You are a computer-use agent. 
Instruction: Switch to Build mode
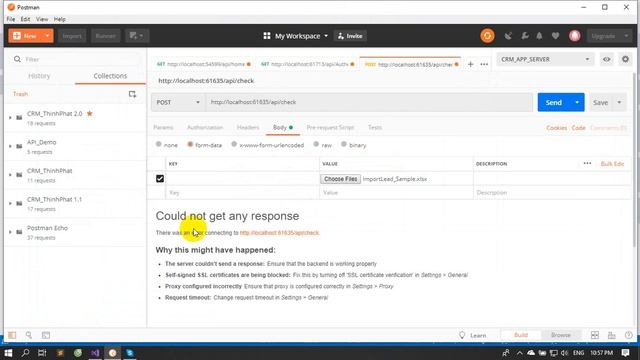[x=521, y=335]
